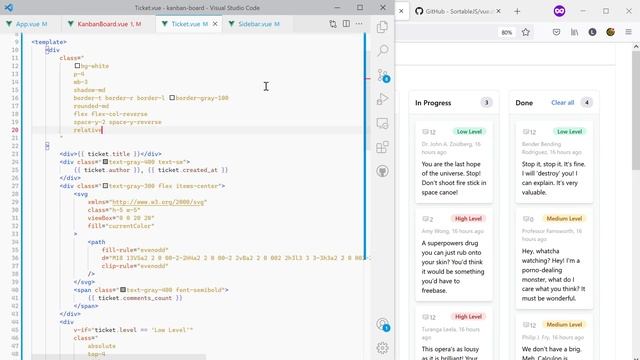Image resolution: width=640 pixels, height=360 pixels.
Task: Click the 'Stop it, stop it' ticket text
Action: coord(554,178)
